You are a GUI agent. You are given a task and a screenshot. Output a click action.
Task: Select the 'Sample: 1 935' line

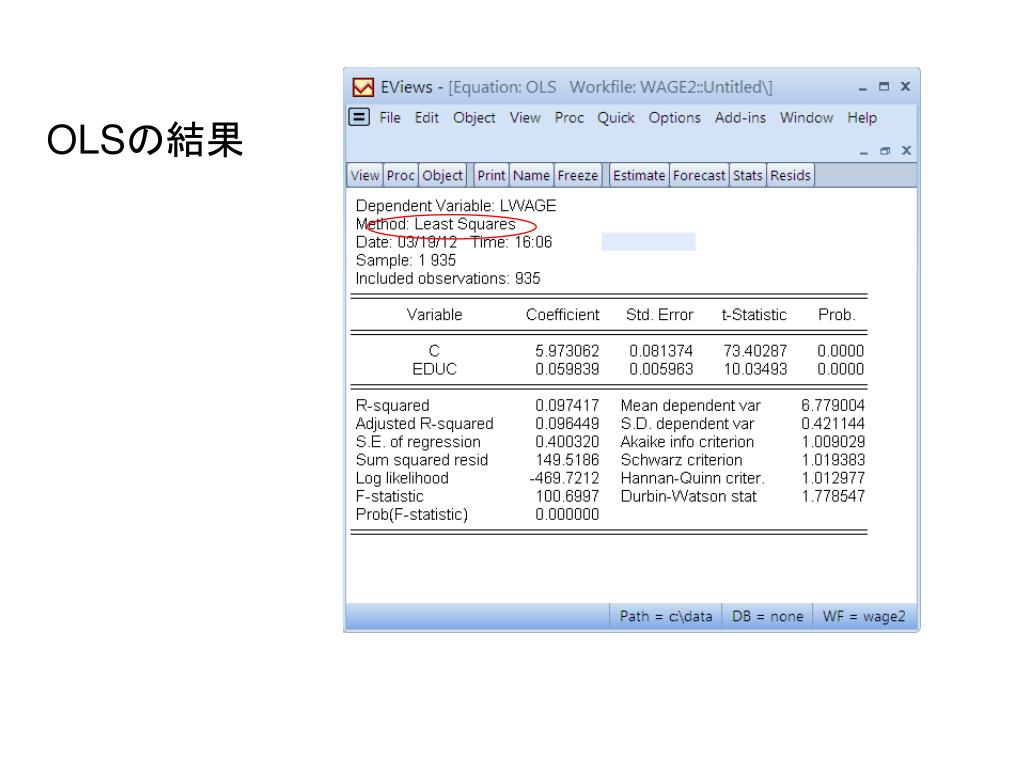pos(406,261)
